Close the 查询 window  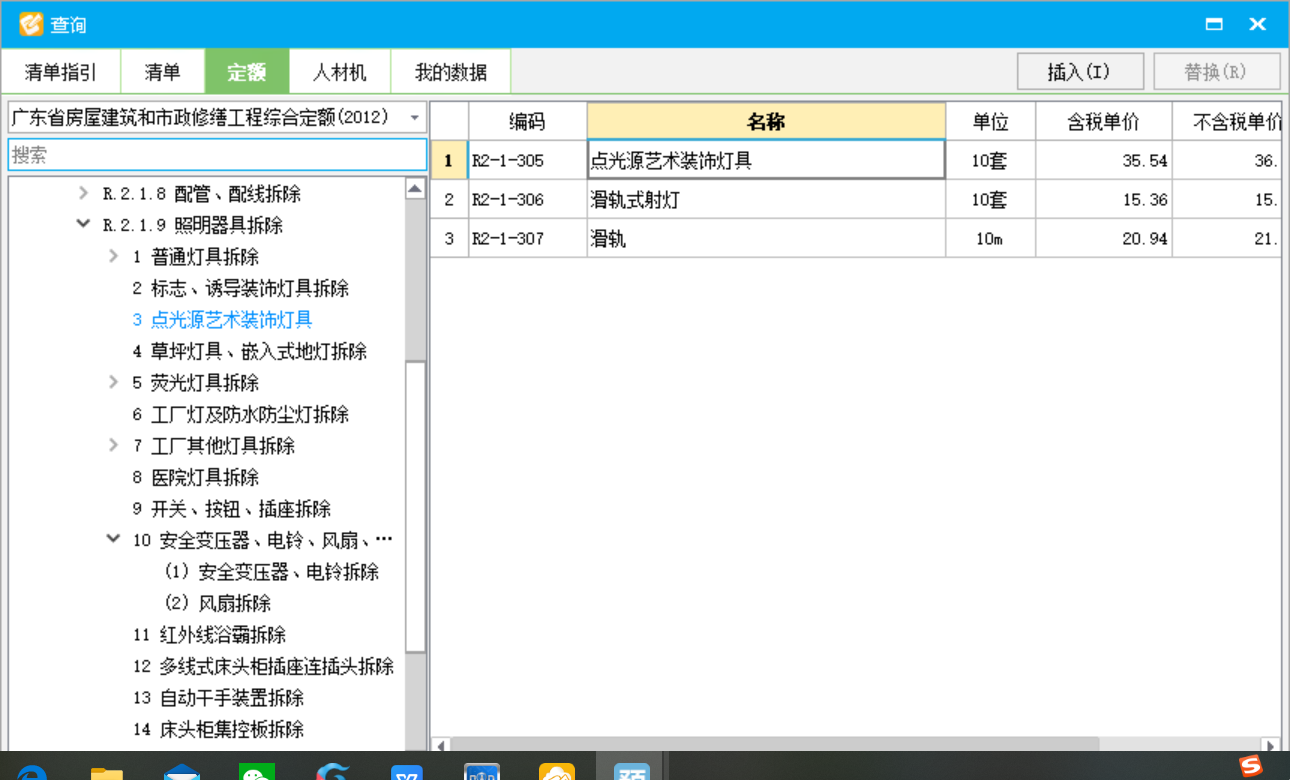tap(1258, 24)
